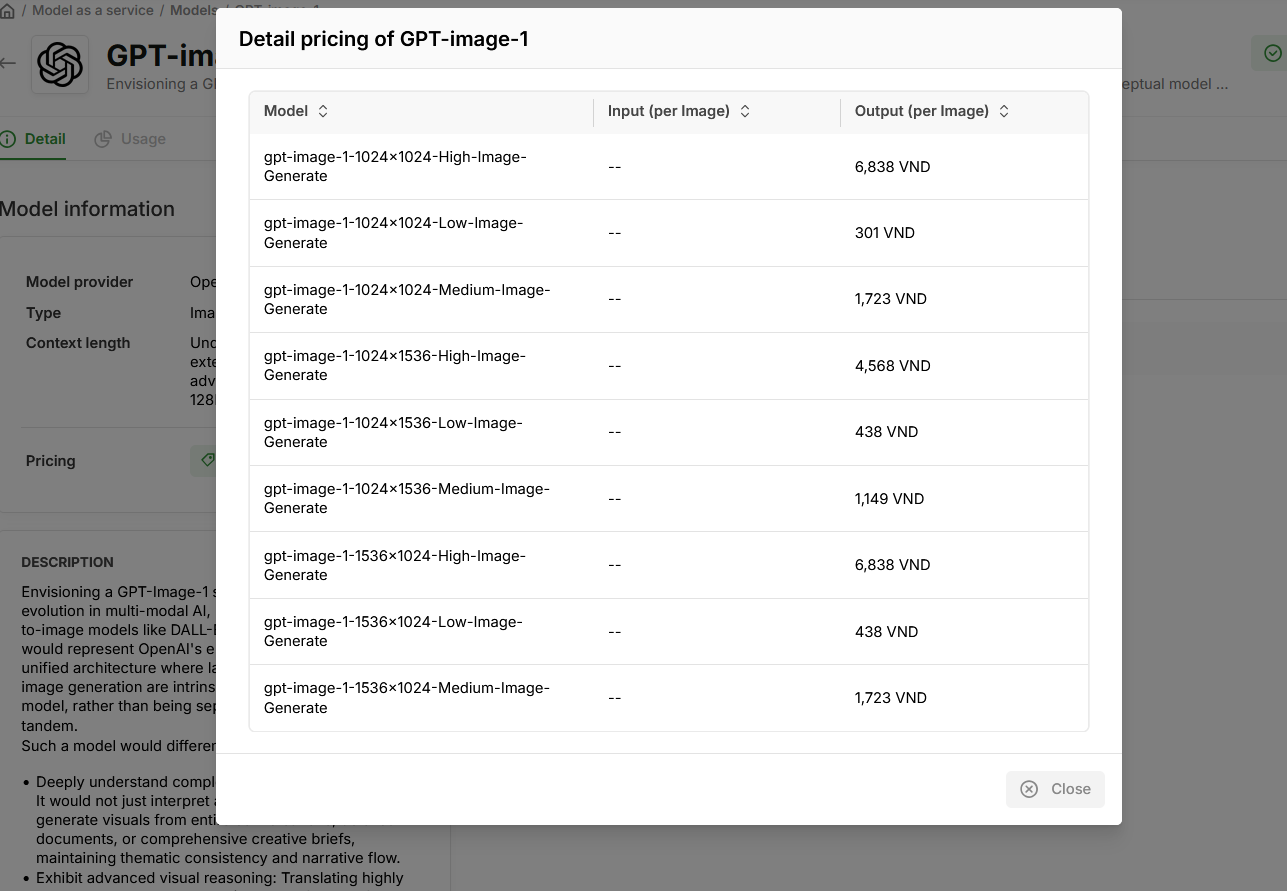Sort by Input (per Image) column
Image resolution: width=1287 pixels, height=891 pixels.
(745, 111)
